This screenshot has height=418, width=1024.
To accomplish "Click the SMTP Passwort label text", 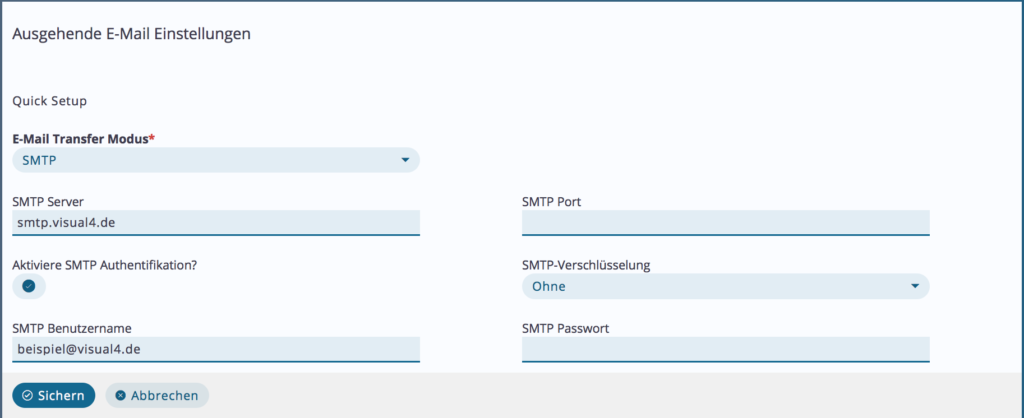I will tap(566, 329).
